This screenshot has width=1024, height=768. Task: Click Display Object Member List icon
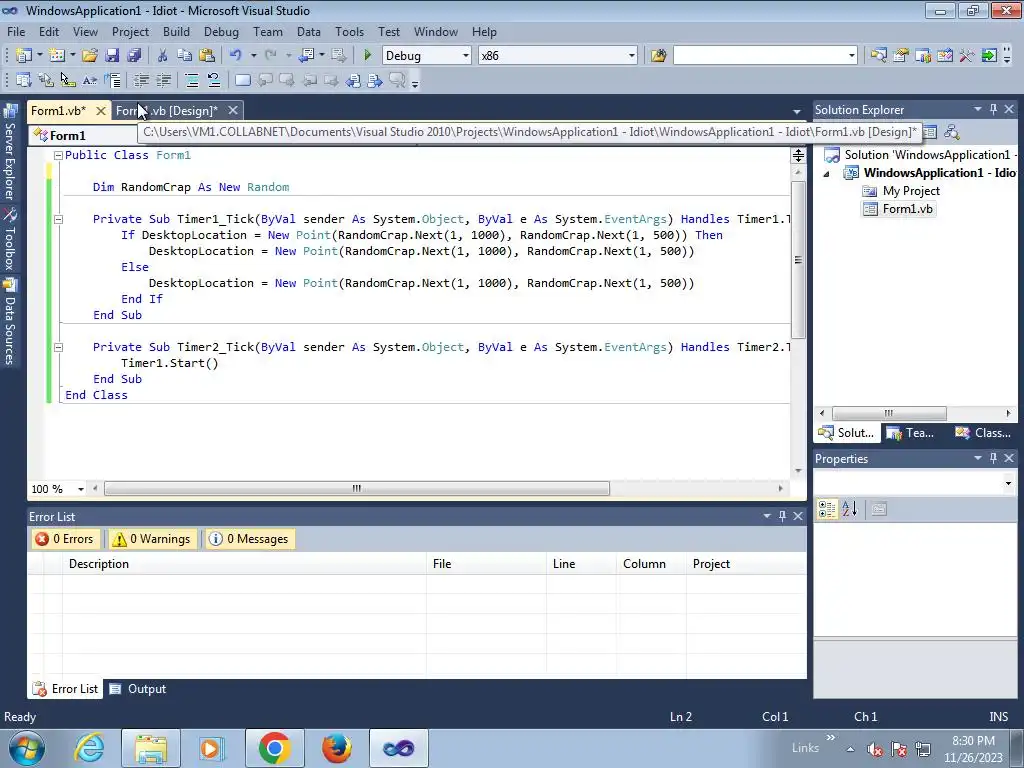click(24, 80)
